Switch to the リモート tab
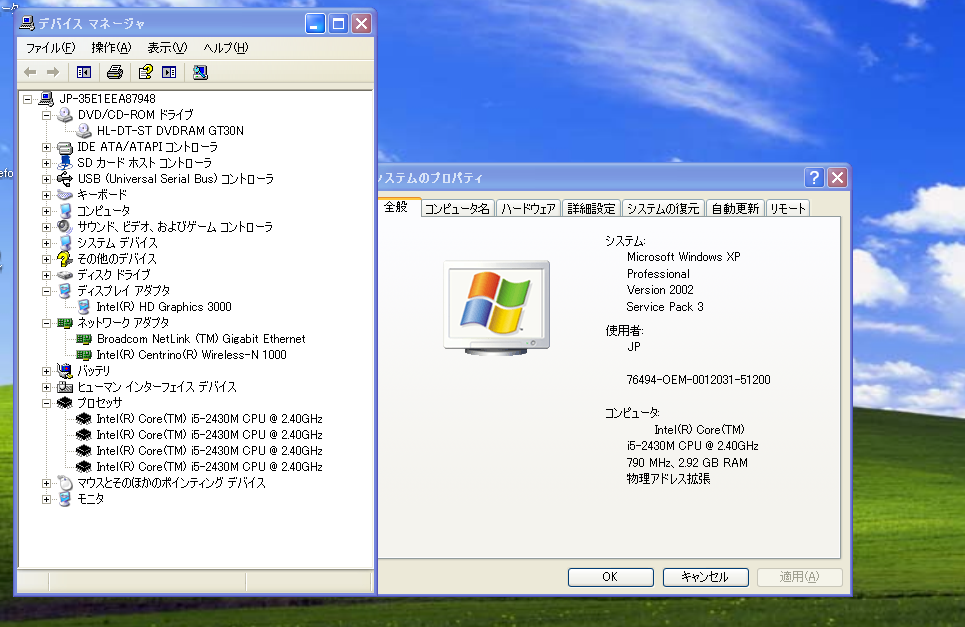Screen dimensions: 965x627 (787, 209)
